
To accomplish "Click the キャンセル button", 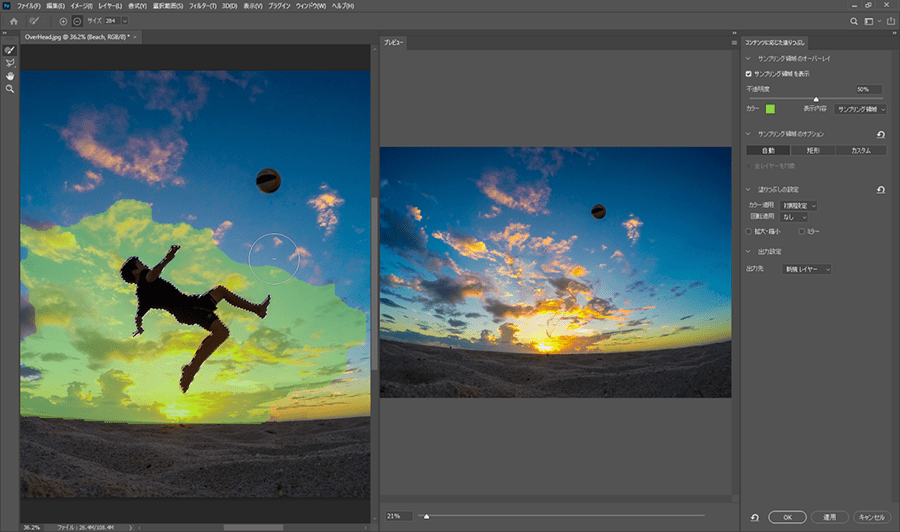I will (x=870, y=517).
